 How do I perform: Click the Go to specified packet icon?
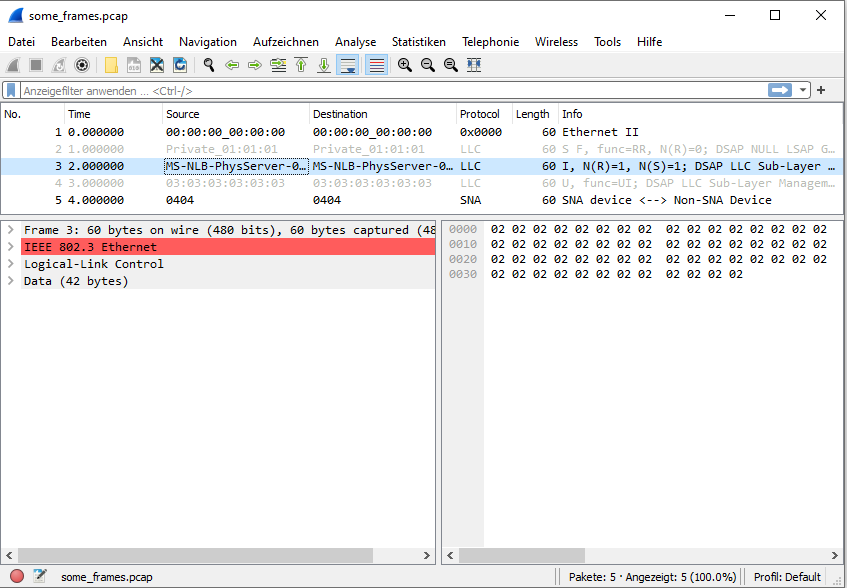tap(278, 65)
